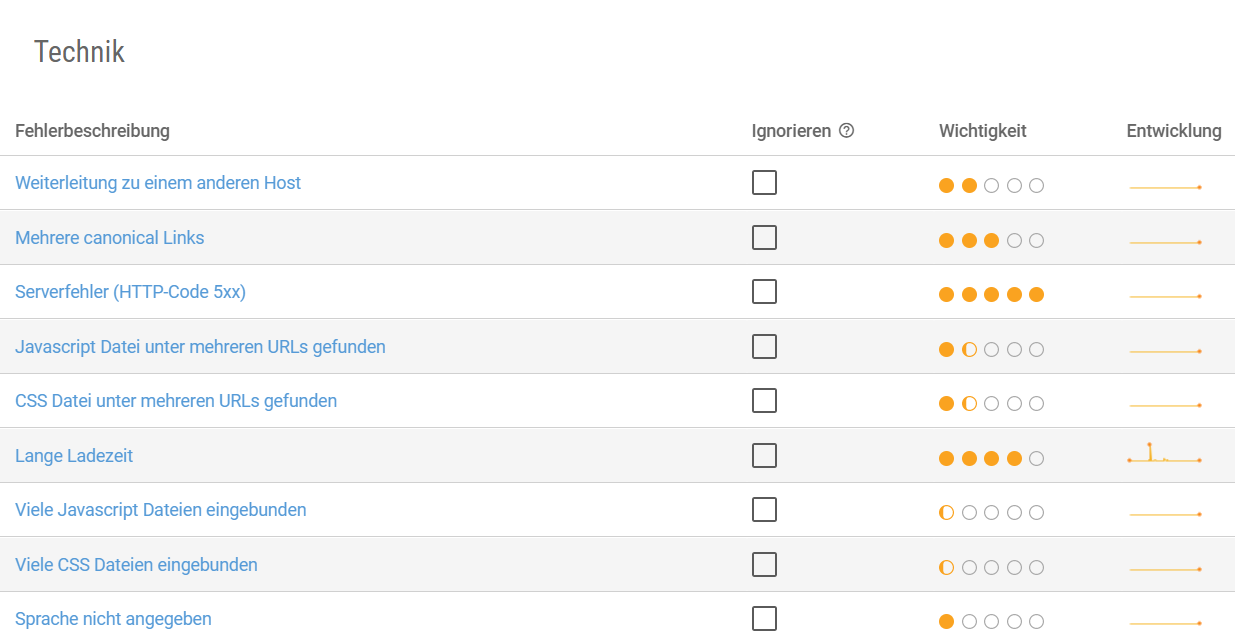Tick ignore checkbox for Weiterleitung zu einem anderen Host

764,182
